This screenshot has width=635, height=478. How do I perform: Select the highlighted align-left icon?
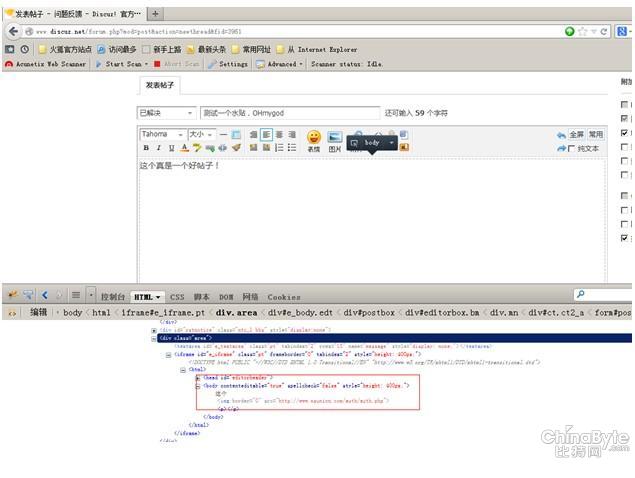point(266,134)
